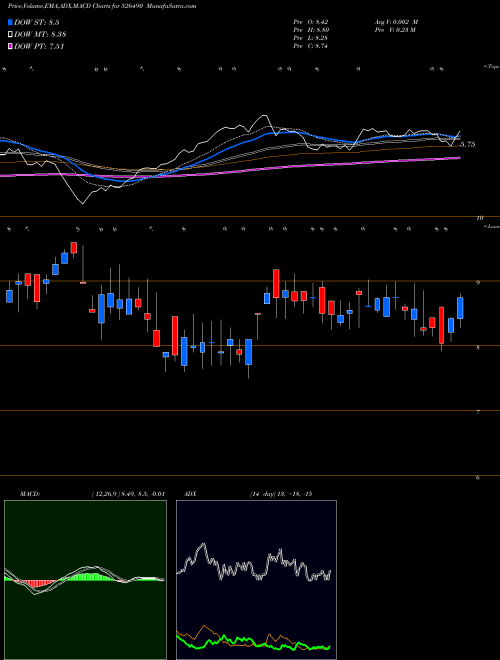Click the 'Pre C: 8.74' value
500x660 pixels.
pos(311,46)
